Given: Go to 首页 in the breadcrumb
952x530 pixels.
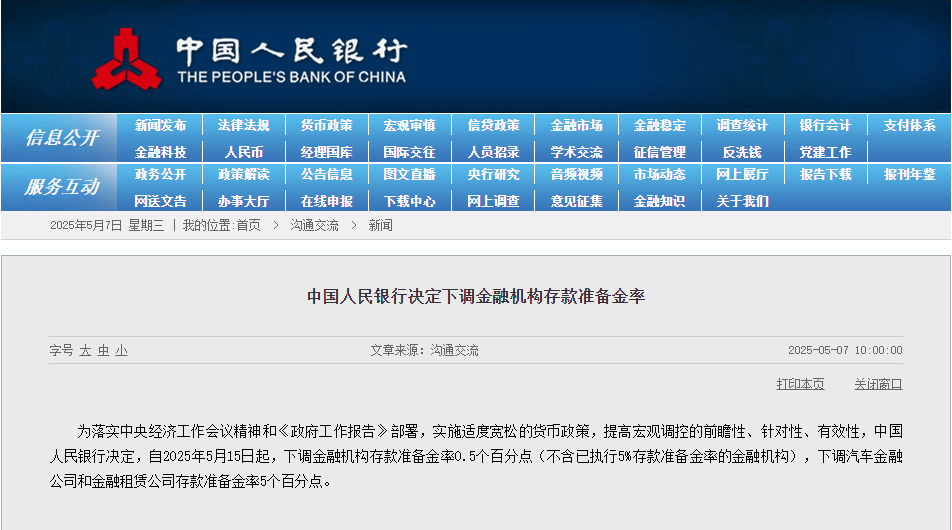Looking at the screenshot, I should click(248, 226).
